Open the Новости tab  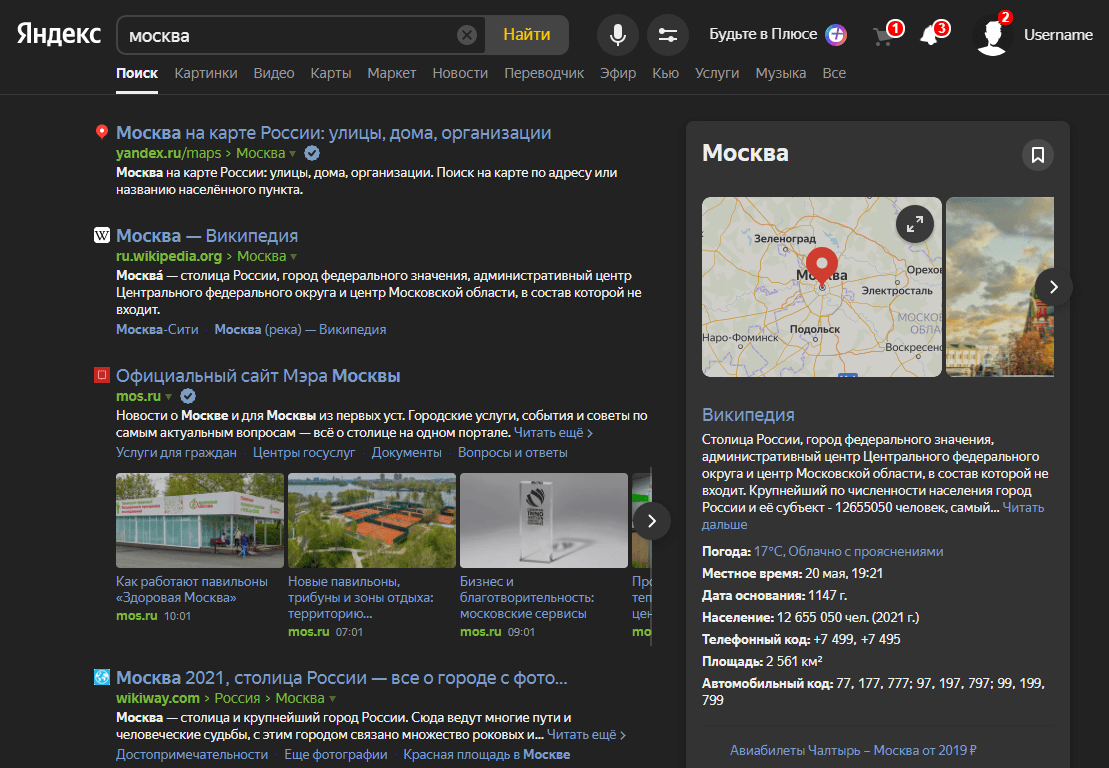(460, 73)
